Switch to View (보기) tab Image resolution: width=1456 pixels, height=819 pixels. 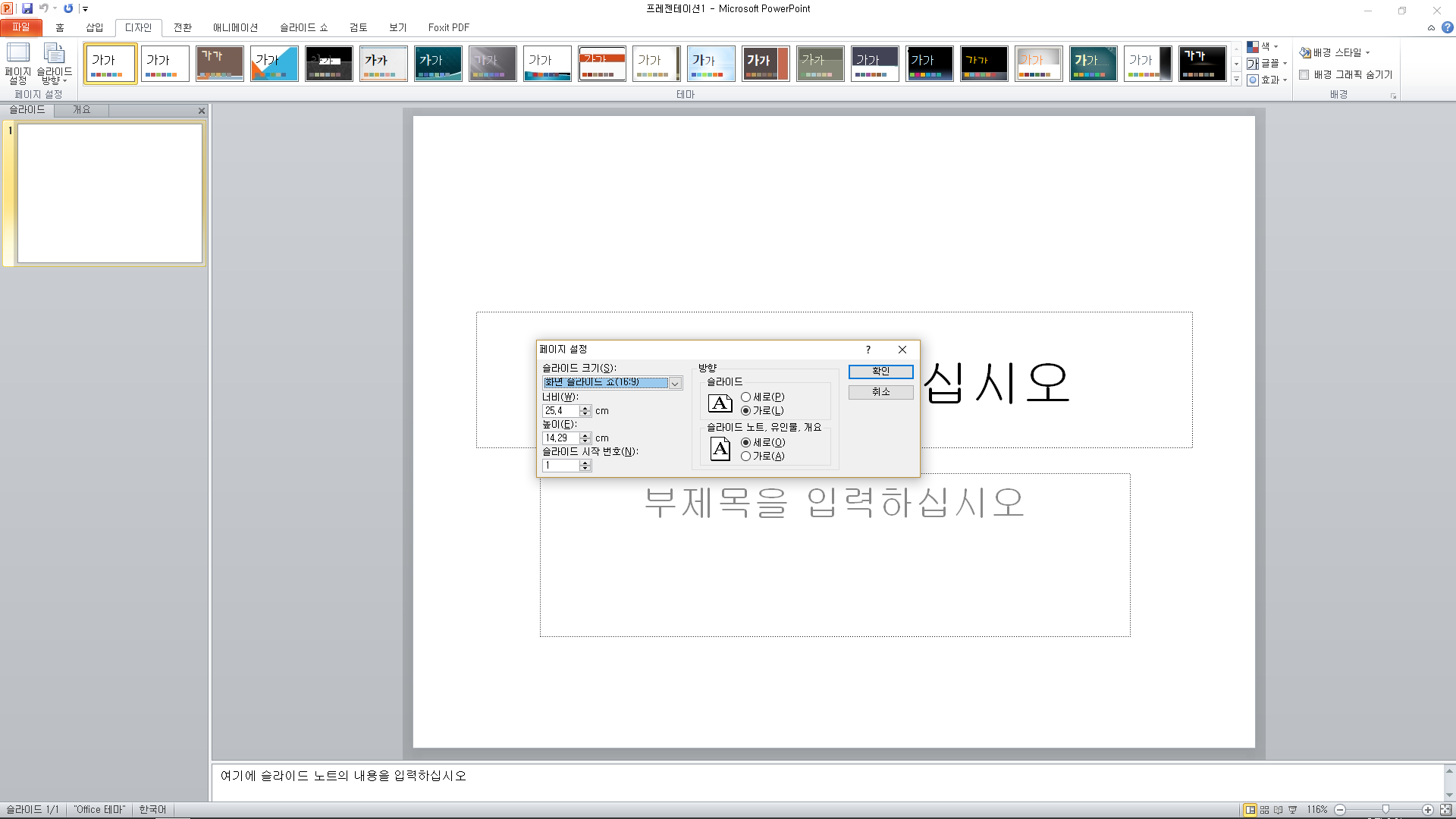pos(398,27)
